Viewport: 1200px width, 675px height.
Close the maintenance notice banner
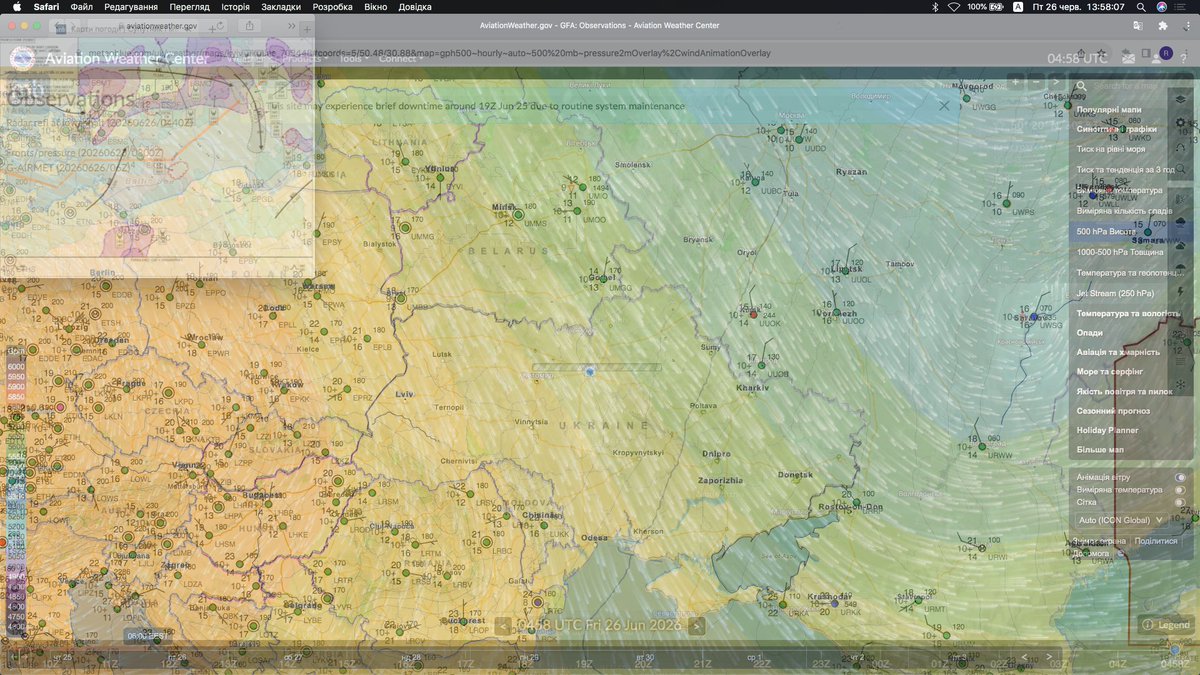point(944,104)
